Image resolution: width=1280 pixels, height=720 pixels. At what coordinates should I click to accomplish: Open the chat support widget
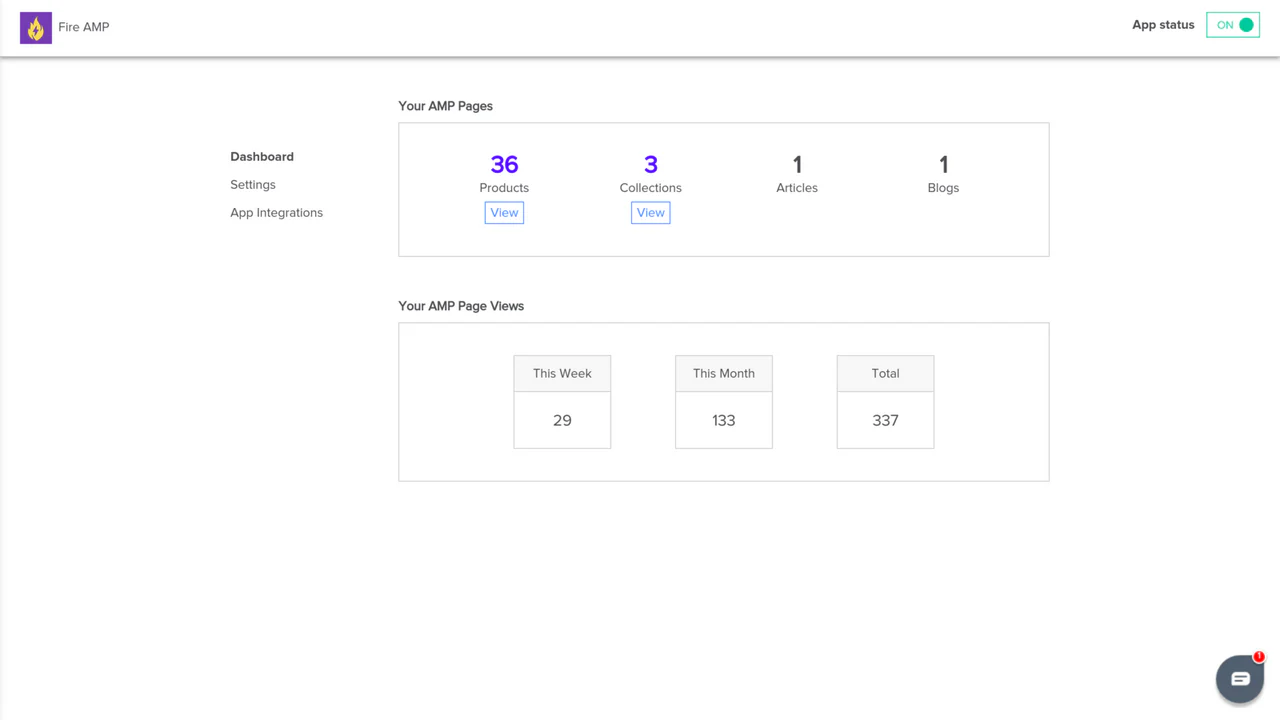click(x=1239, y=679)
